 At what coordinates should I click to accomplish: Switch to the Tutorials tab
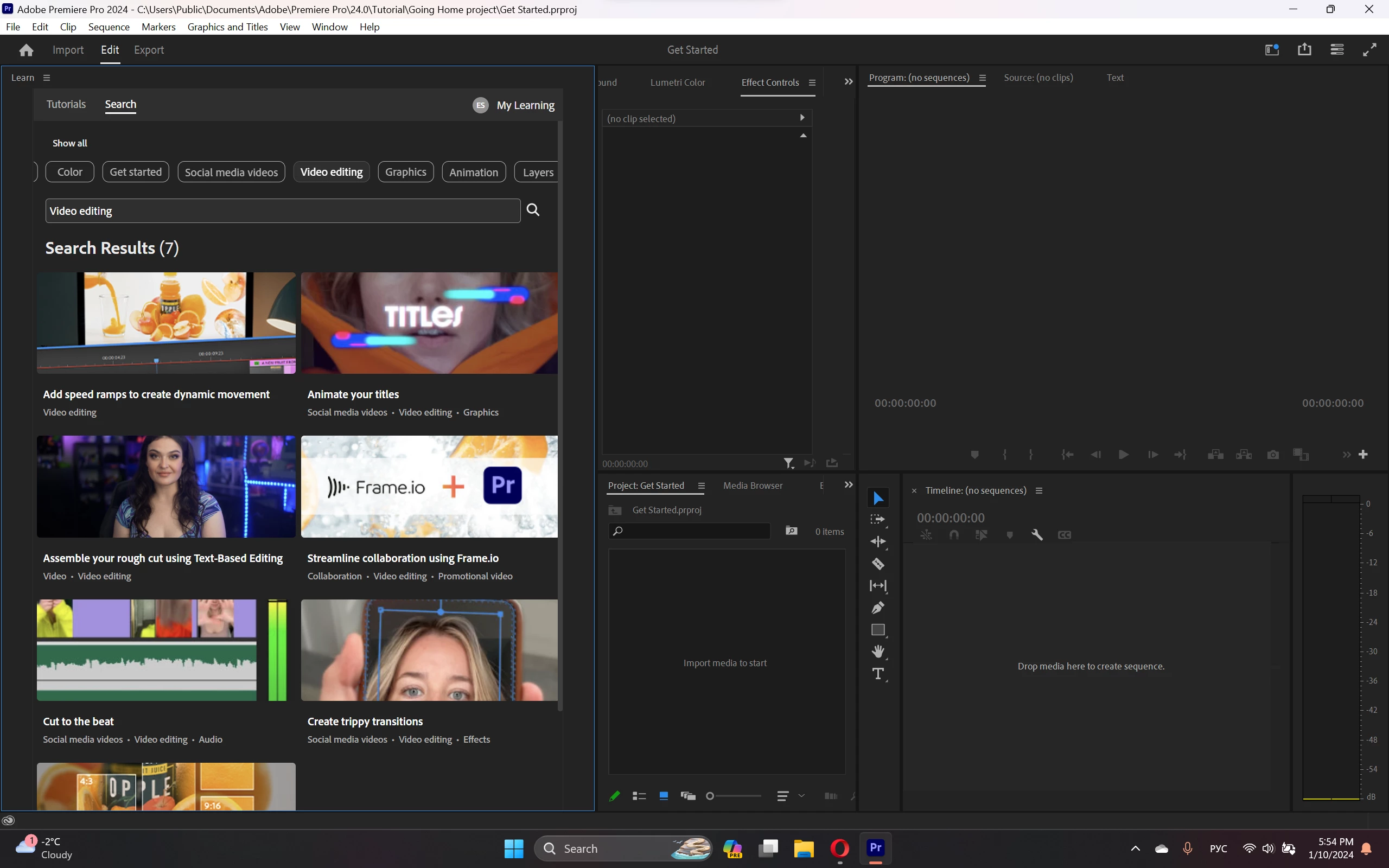click(66, 104)
